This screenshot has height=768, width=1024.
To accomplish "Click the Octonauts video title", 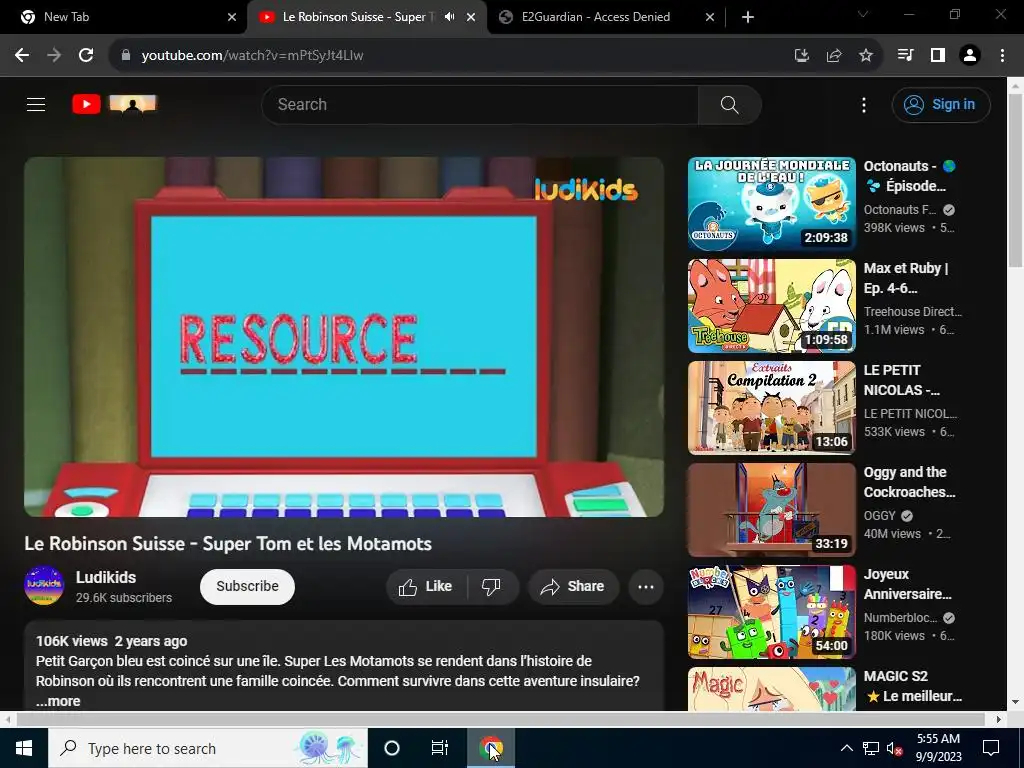I will pos(910,176).
